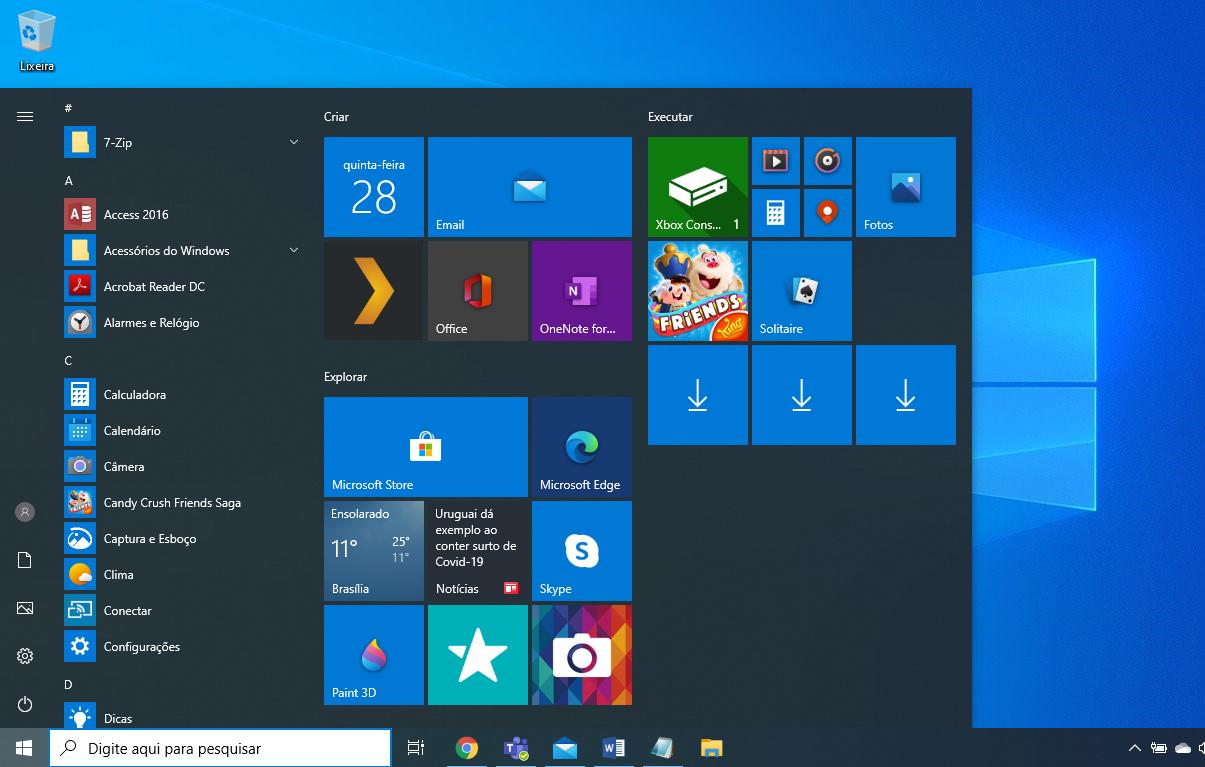Click the # letter header in app list
The image size is (1205, 767).
[68, 108]
